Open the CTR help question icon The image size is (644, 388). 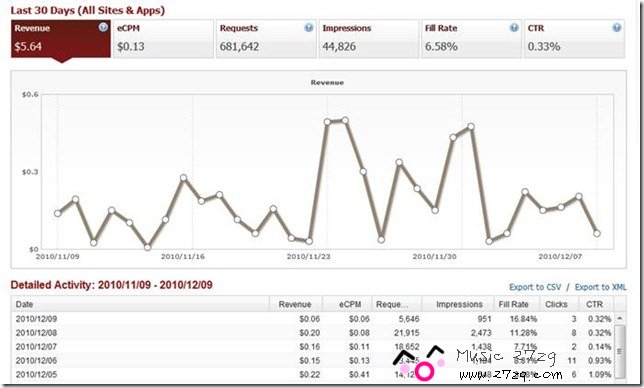[x=616, y=28]
